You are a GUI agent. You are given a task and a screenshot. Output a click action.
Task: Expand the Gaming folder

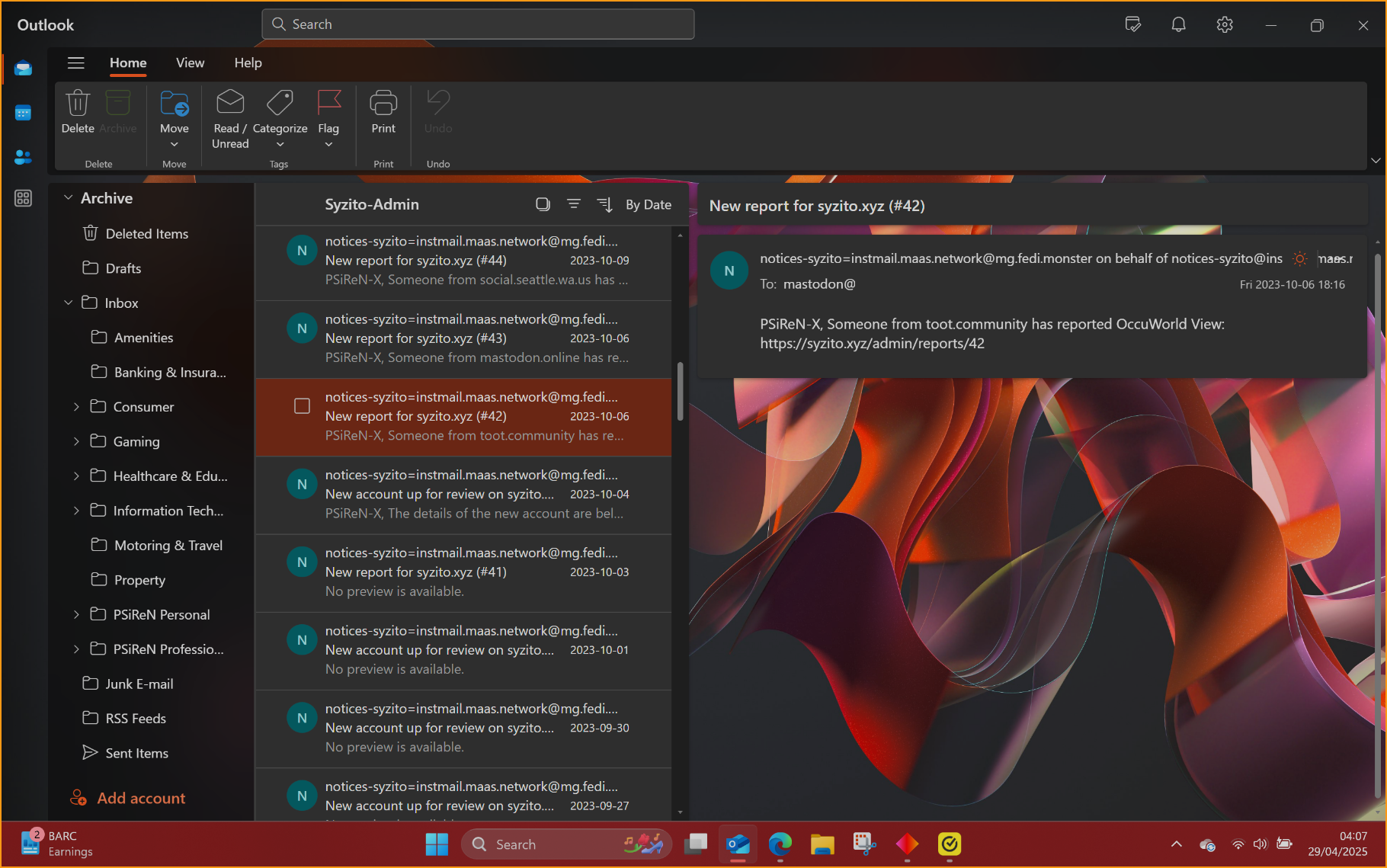click(76, 441)
